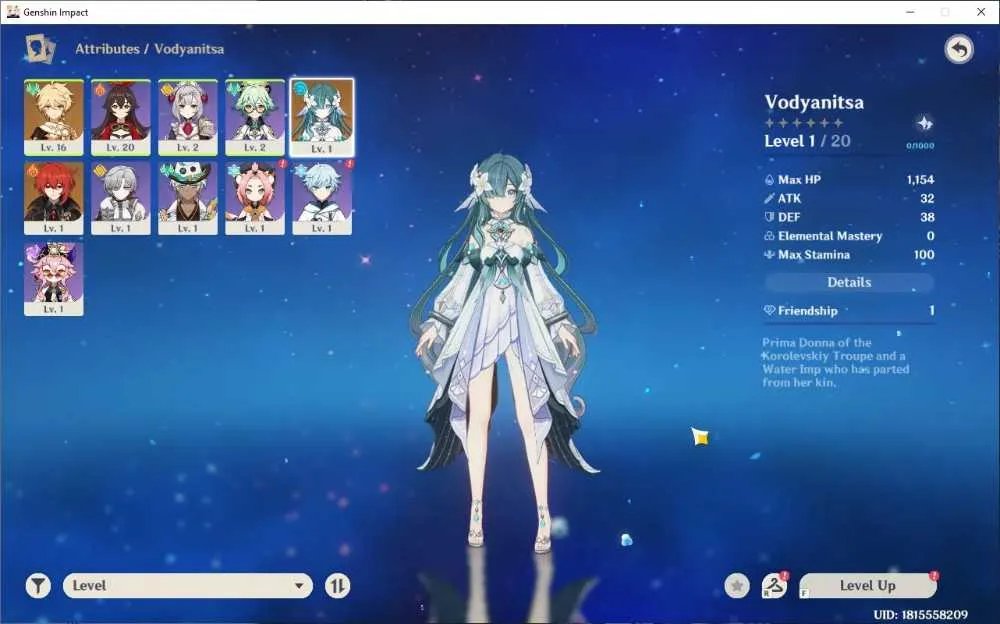1000x624 pixels.
Task: Select the Lv. 20 character portrait
Action: [x=121, y=117]
